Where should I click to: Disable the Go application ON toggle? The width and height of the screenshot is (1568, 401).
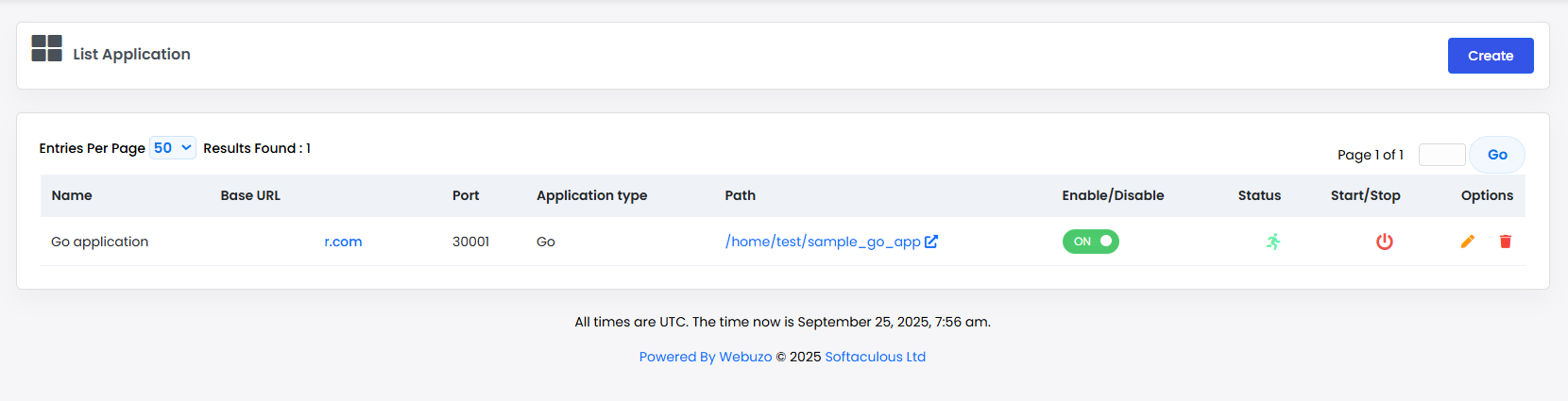pos(1091,242)
